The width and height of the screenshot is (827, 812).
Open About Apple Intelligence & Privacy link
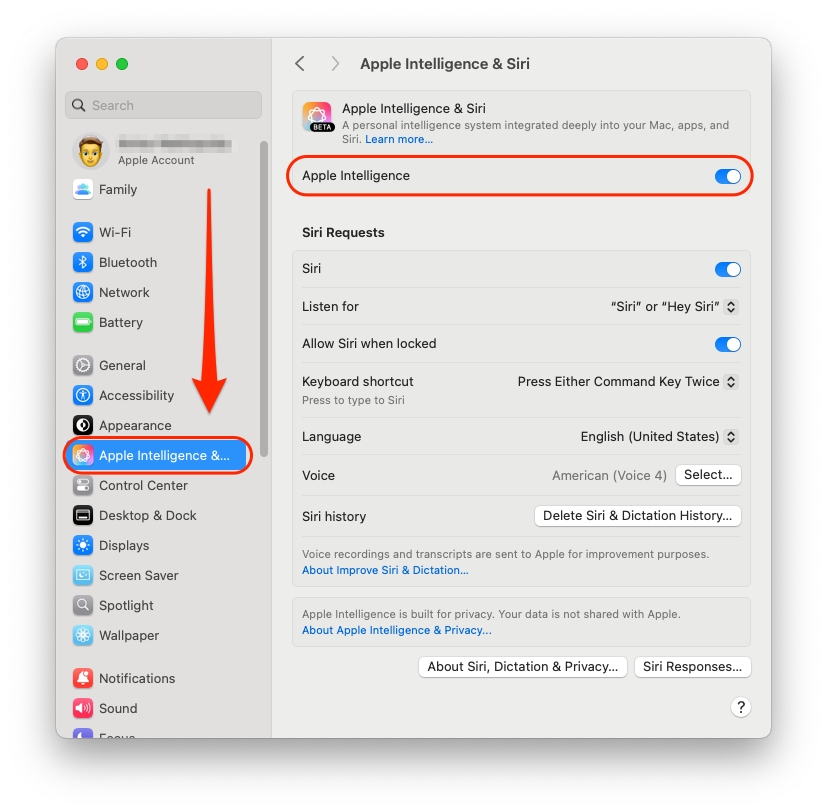(397, 631)
